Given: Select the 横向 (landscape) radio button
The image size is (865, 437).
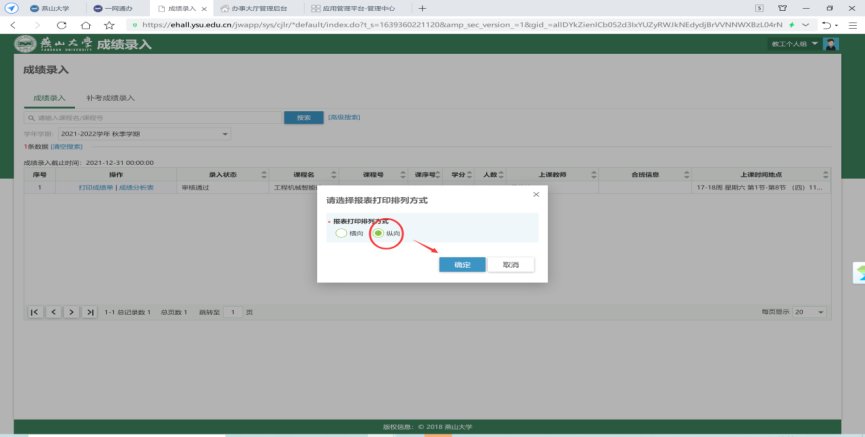Looking at the screenshot, I should [x=341, y=233].
